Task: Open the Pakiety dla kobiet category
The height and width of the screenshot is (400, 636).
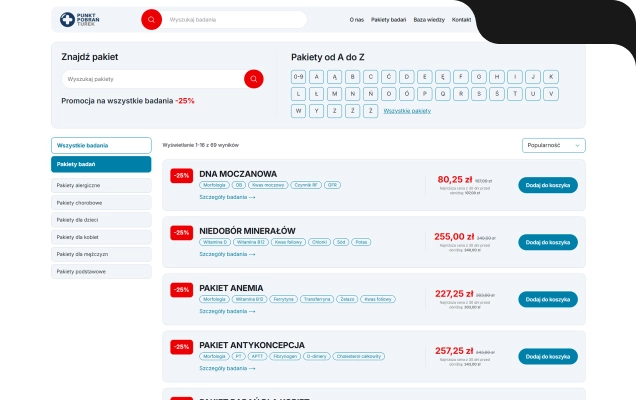Action: click(x=101, y=237)
